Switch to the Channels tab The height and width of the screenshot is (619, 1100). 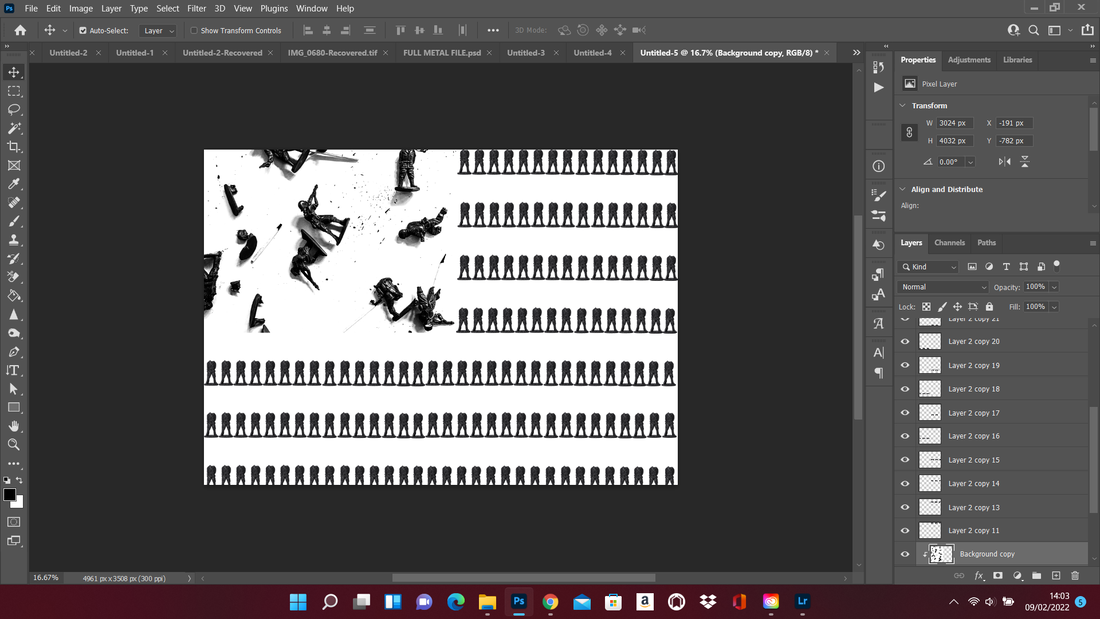pyautogui.click(x=949, y=243)
